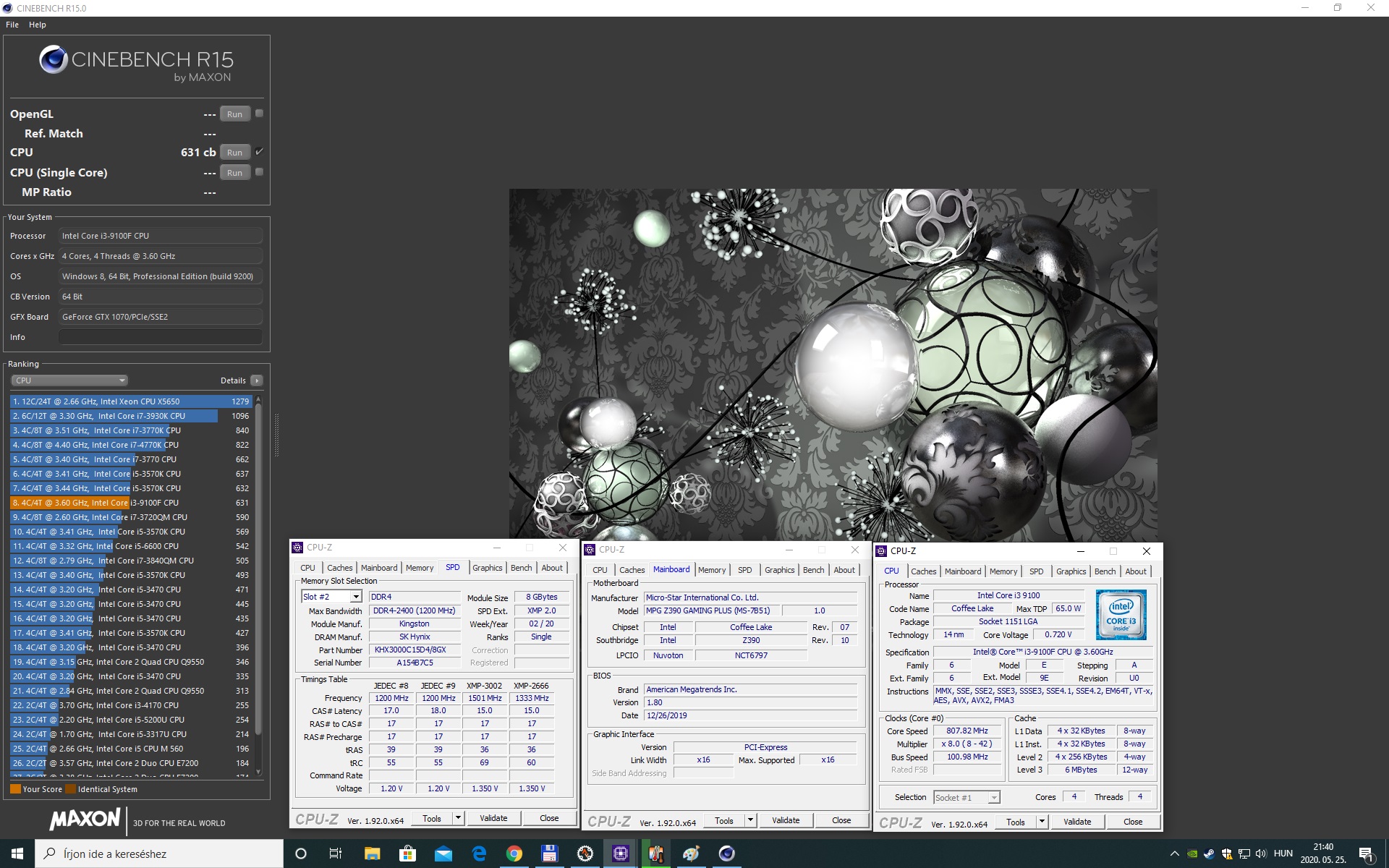Image resolution: width=1389 pixels, height=868 pixels.
Task: Open the volume control tray icon
Action: [x=1261, y=854]
